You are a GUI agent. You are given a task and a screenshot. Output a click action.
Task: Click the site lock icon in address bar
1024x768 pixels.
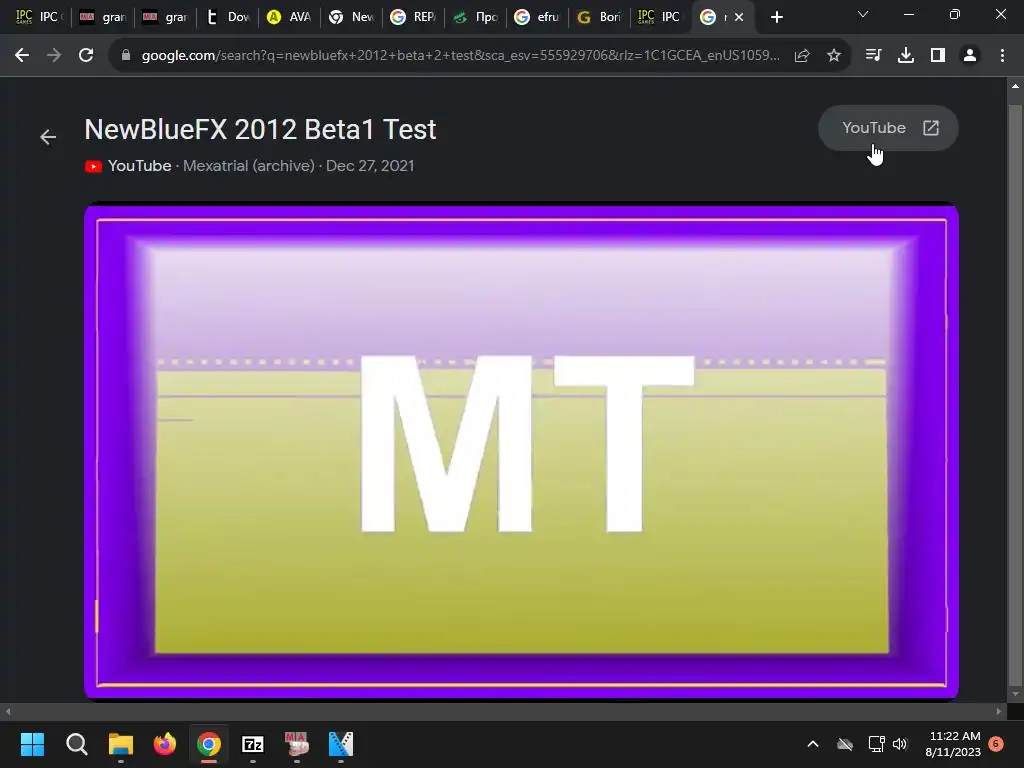click(x=126, y=56)
